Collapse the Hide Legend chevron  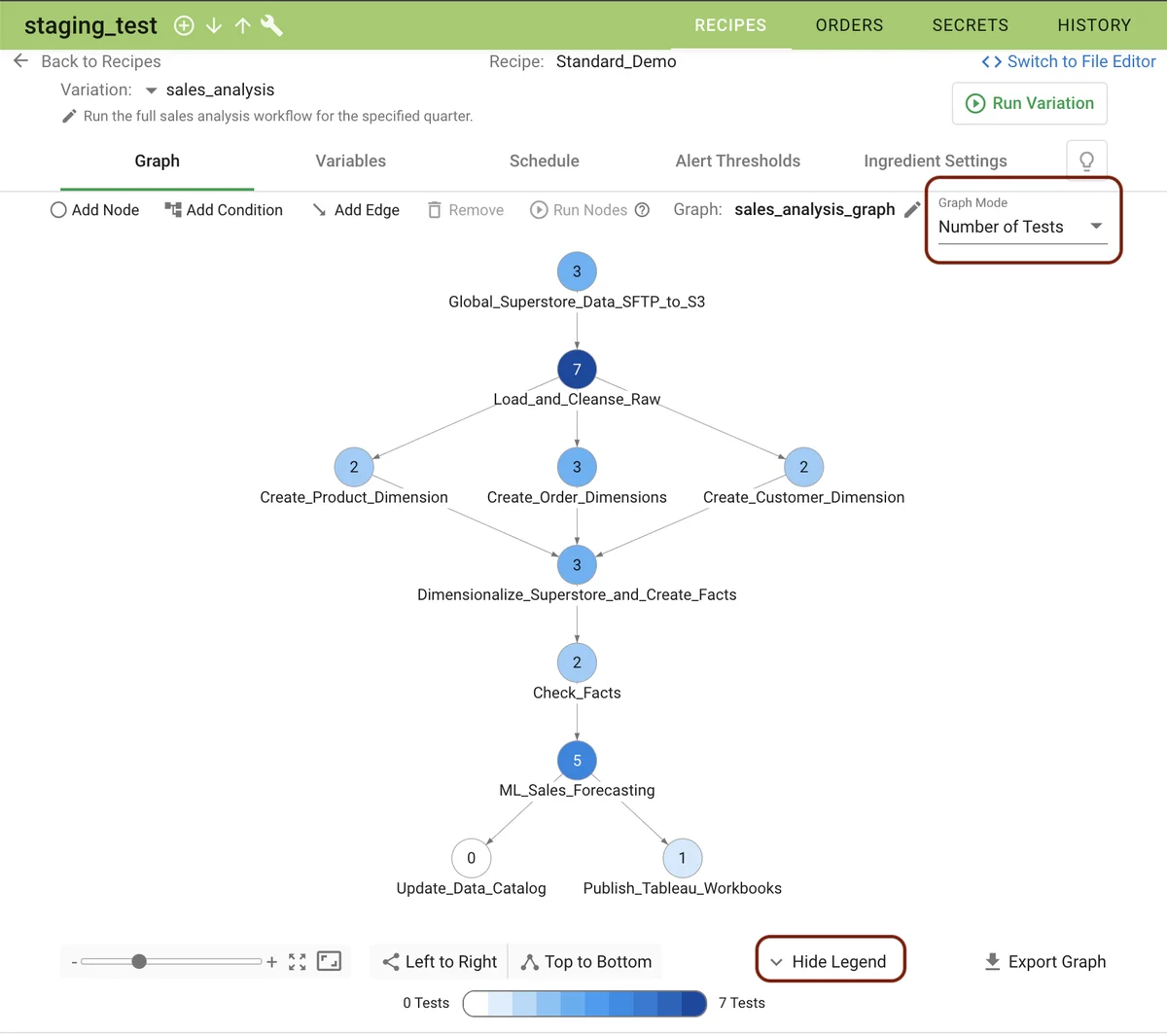click(776, 960)
